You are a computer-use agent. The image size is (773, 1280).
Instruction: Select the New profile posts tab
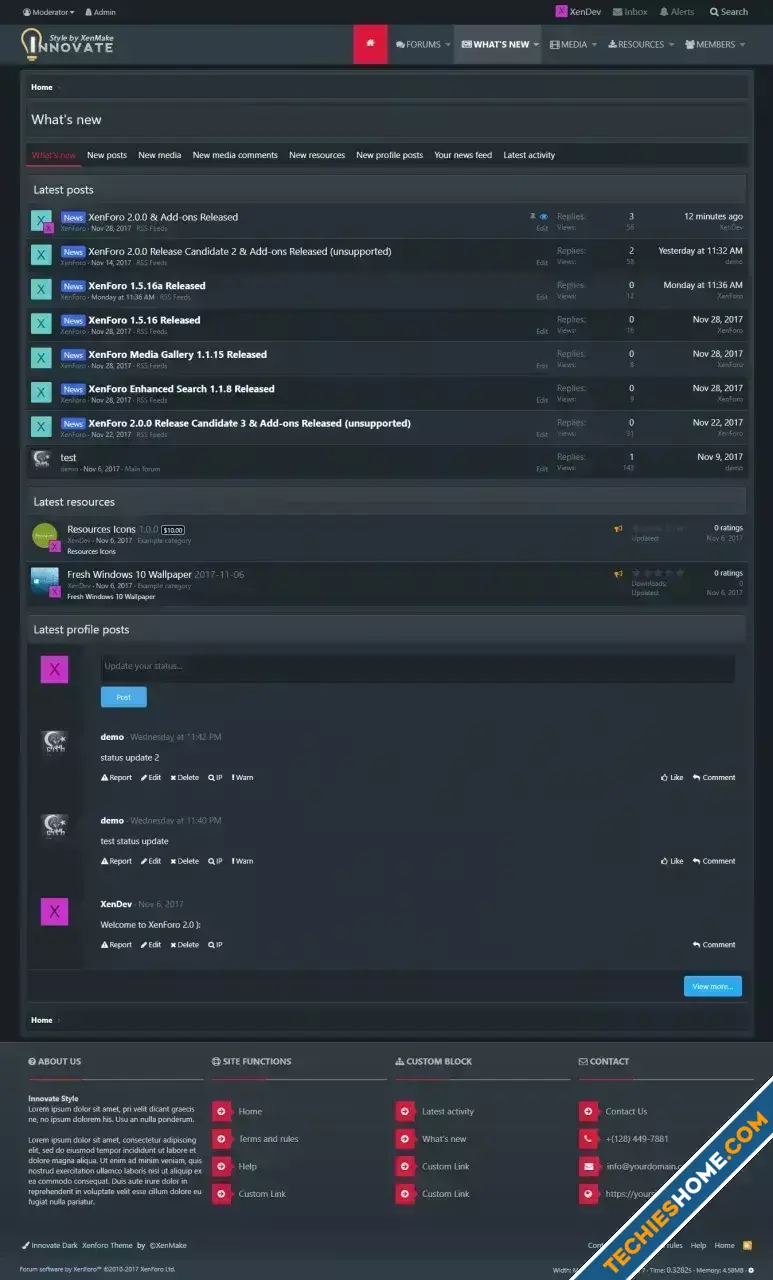tap(389, 155)
